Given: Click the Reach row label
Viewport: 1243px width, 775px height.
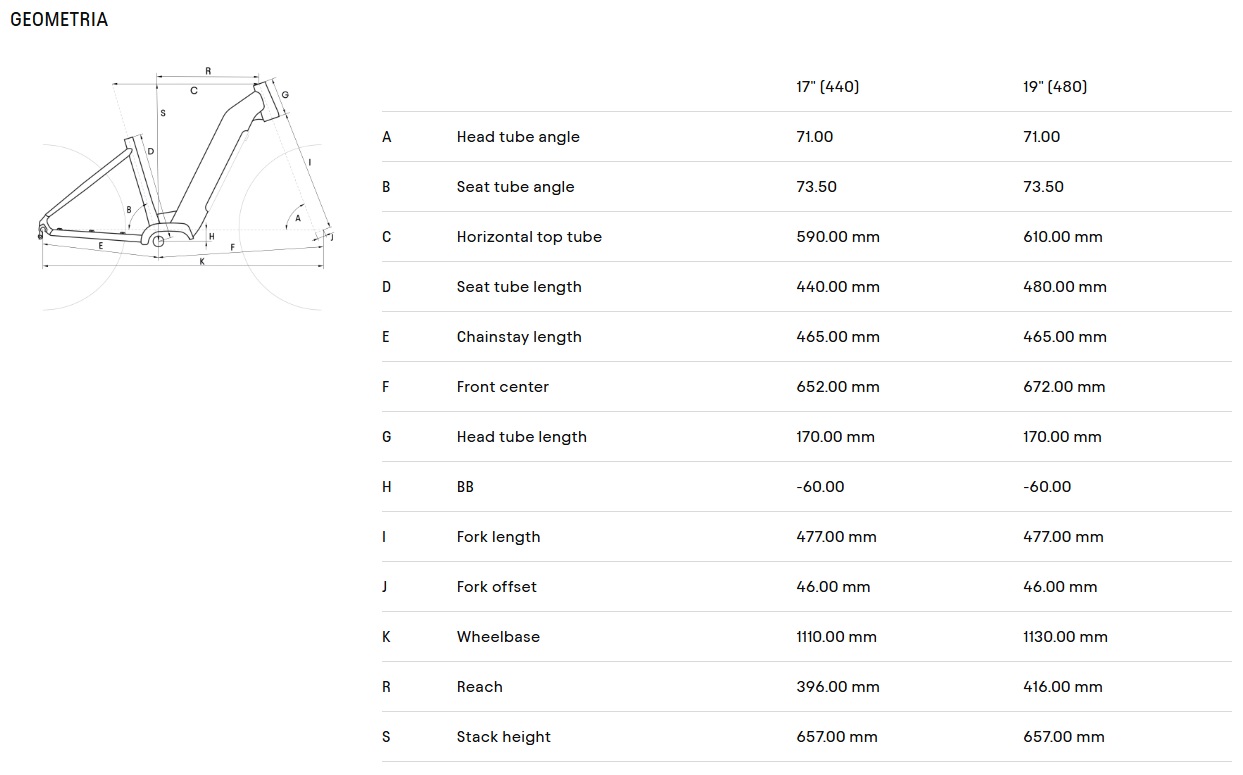Looking at the screenshot, I should click(x=480, y=687).
